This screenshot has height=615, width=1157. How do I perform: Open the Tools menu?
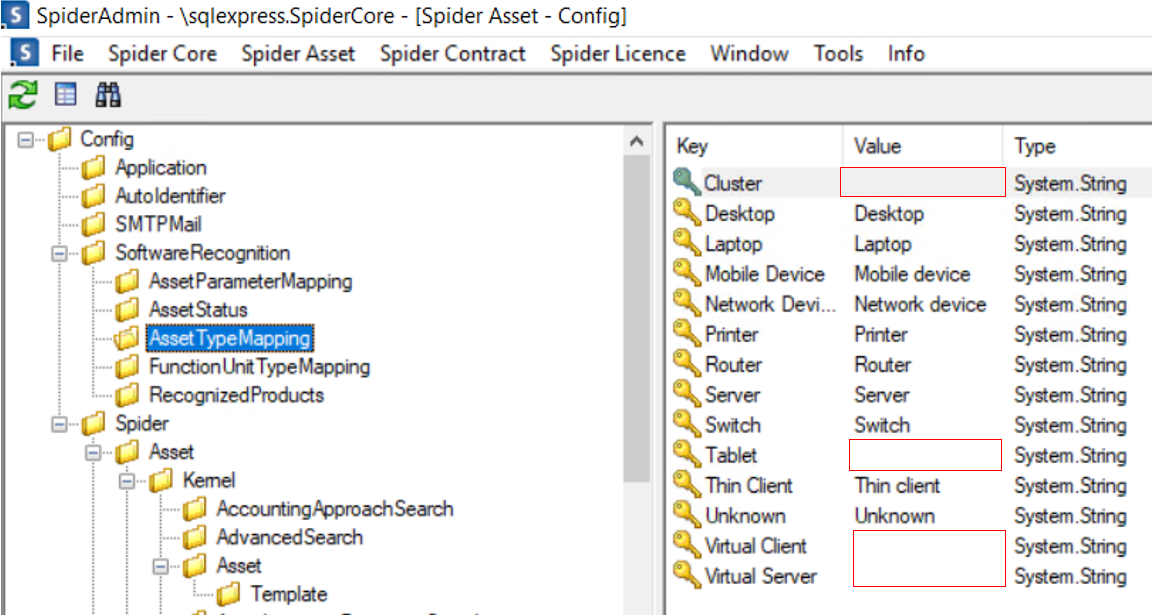(838, 54)
